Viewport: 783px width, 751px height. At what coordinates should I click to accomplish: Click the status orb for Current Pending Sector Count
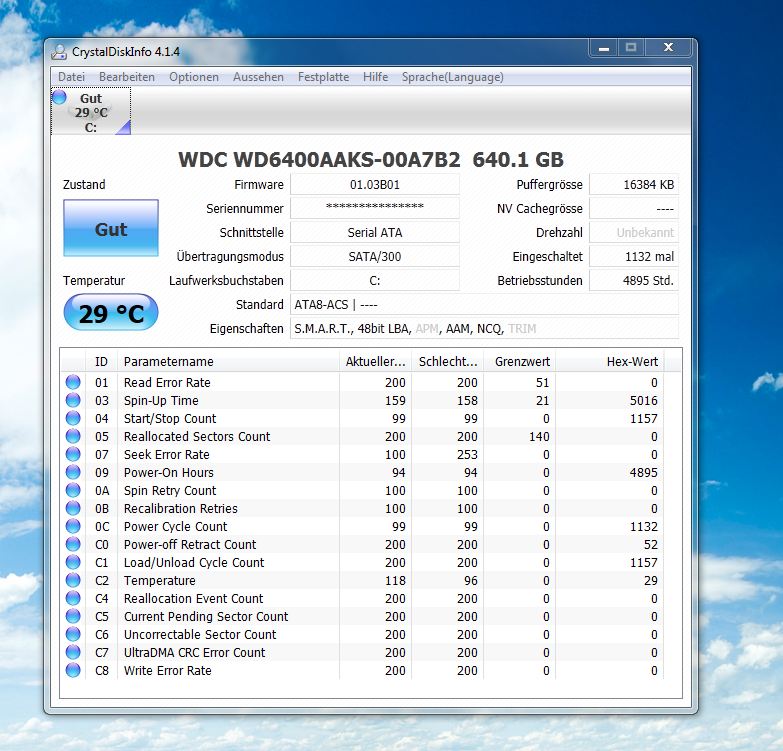point(73,616)
